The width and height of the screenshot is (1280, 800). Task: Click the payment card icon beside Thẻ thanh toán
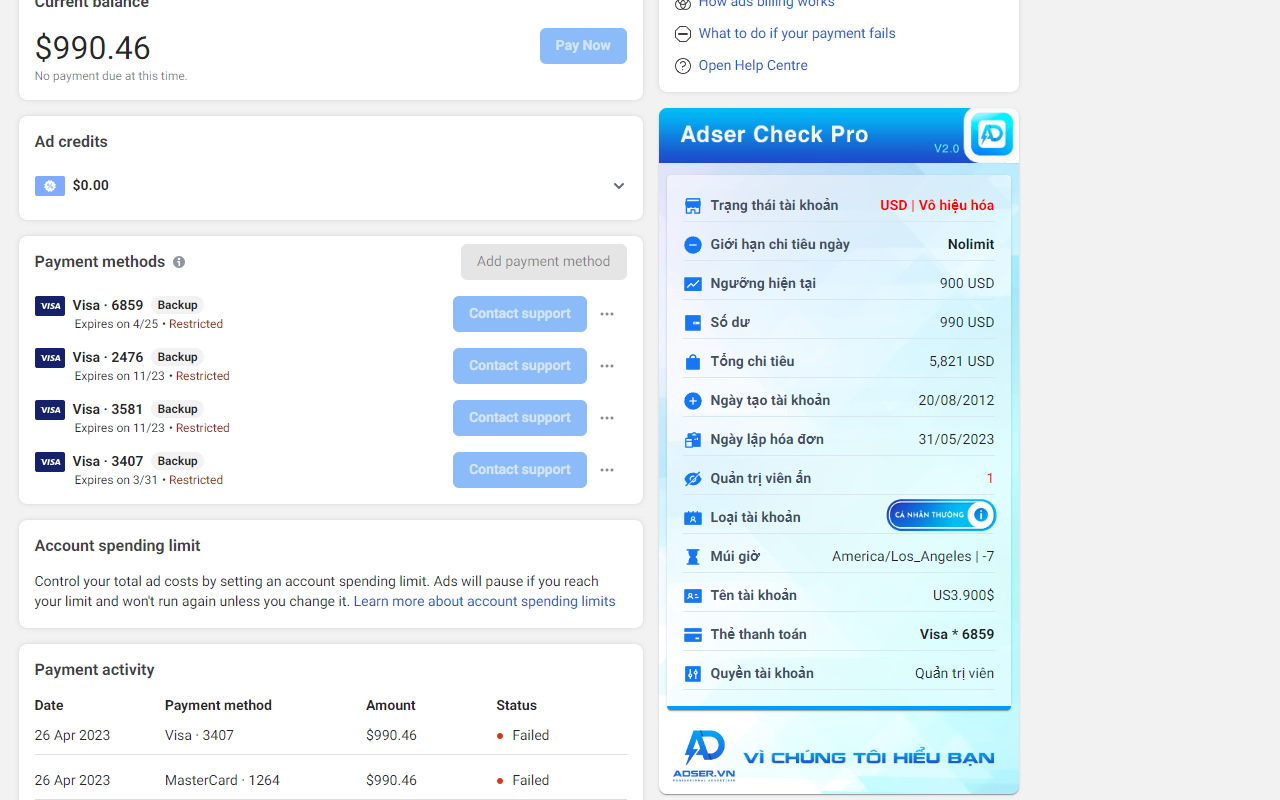692,634
